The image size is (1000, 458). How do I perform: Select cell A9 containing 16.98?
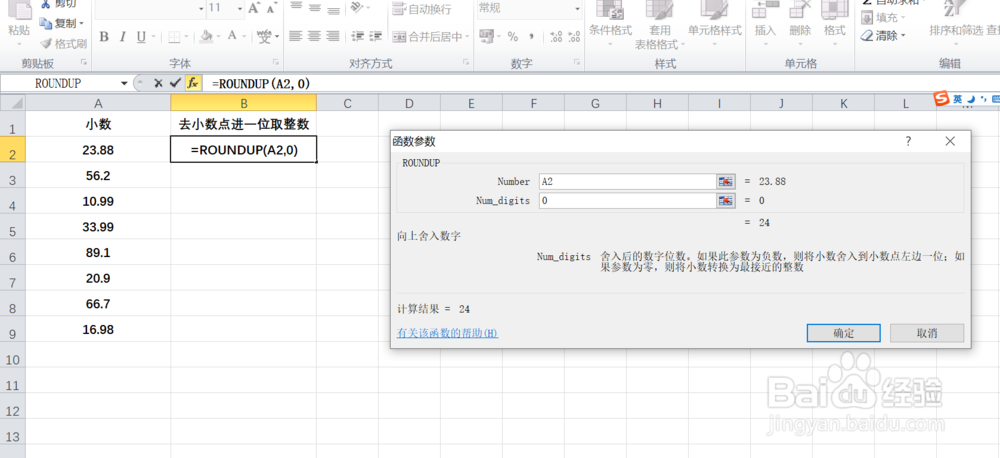click(98, 330)
